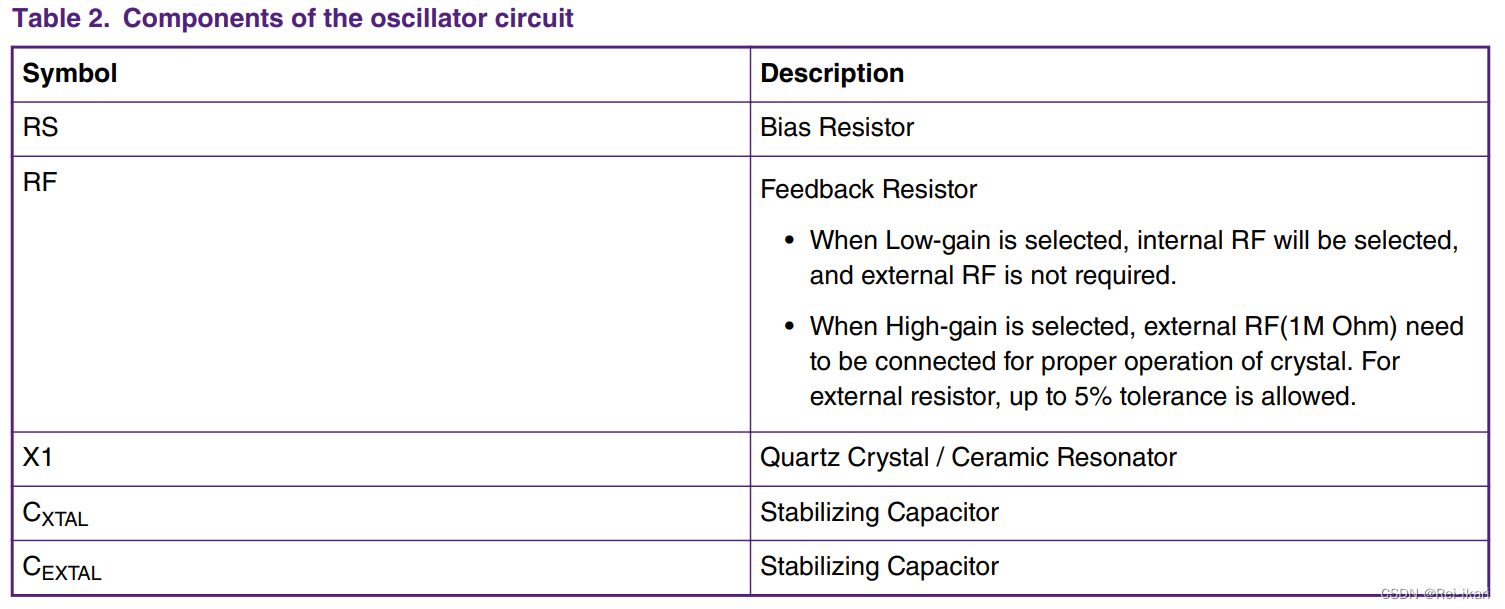Click the bullet dot before the High-gain sentence
Viewport: 1505px width, 609px height.
tap(789, 327)
